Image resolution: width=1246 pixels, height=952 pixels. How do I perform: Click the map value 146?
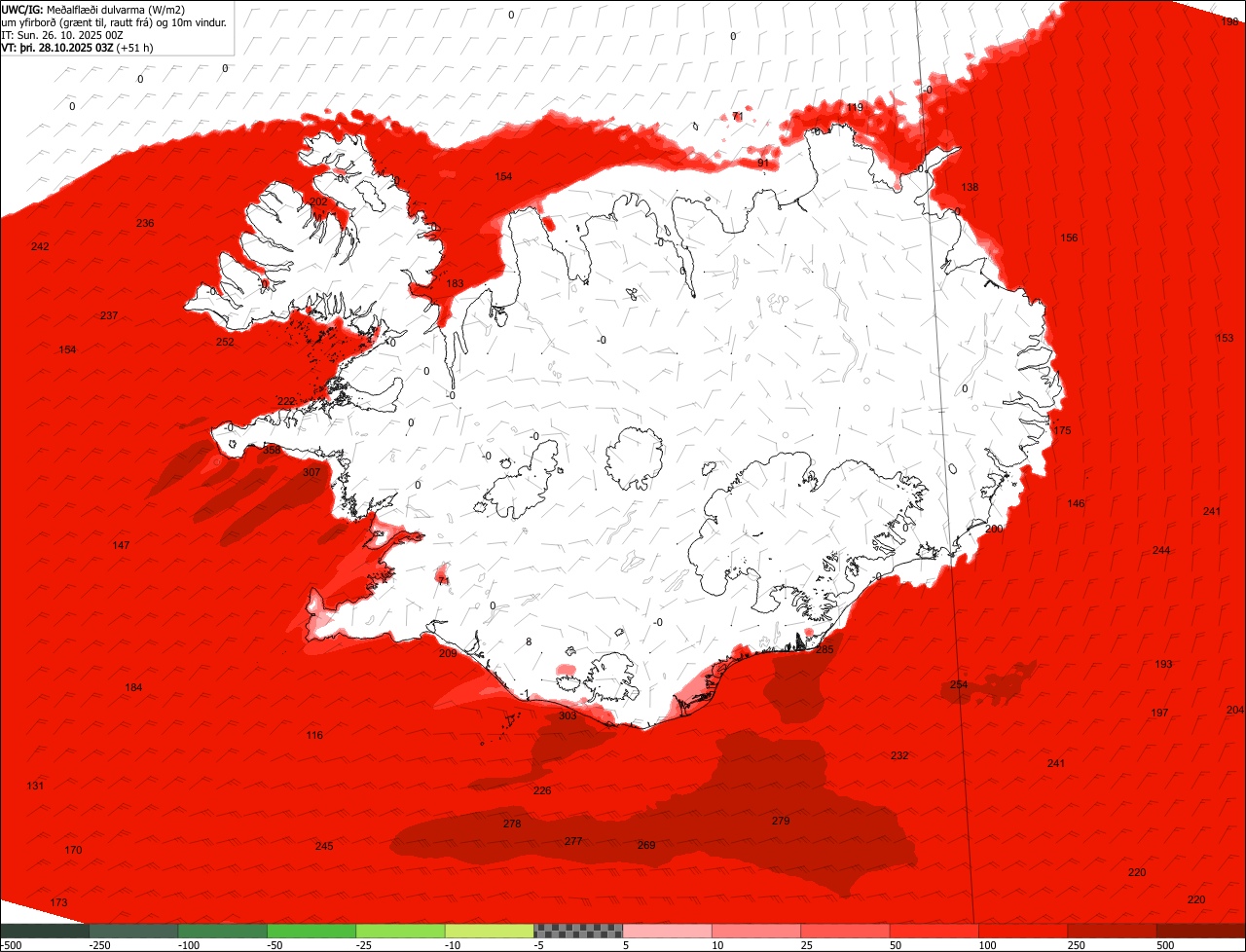click(1076, 503)
